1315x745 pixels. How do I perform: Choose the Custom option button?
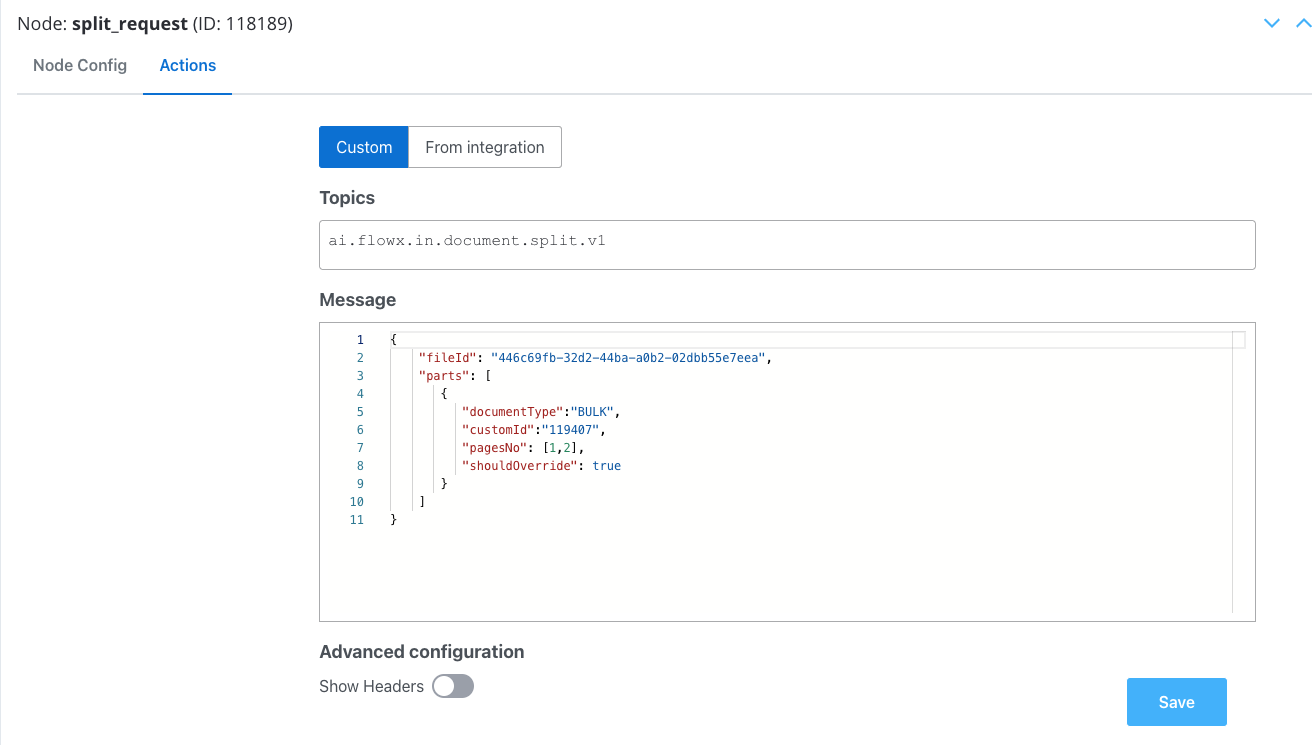coord(364,147)
